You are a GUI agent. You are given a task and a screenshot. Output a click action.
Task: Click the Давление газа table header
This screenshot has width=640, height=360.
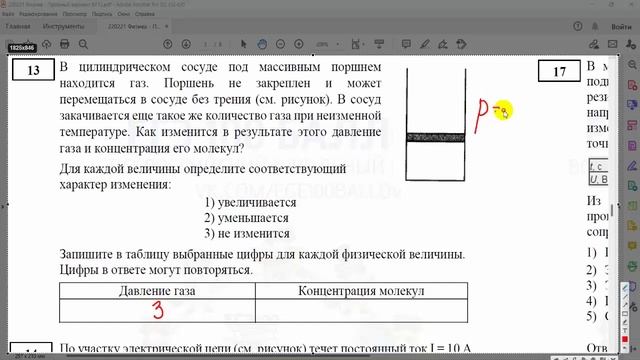[x=157, y=291]
